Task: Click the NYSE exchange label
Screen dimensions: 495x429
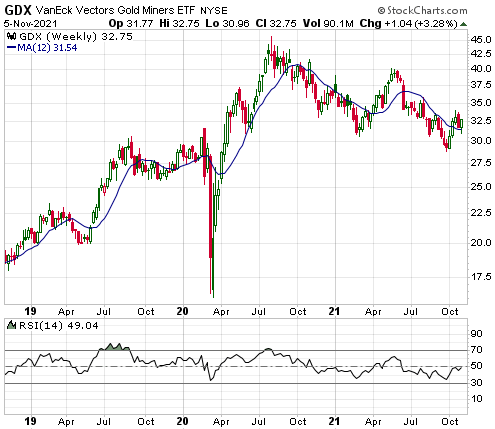Action: click(214, 11)
